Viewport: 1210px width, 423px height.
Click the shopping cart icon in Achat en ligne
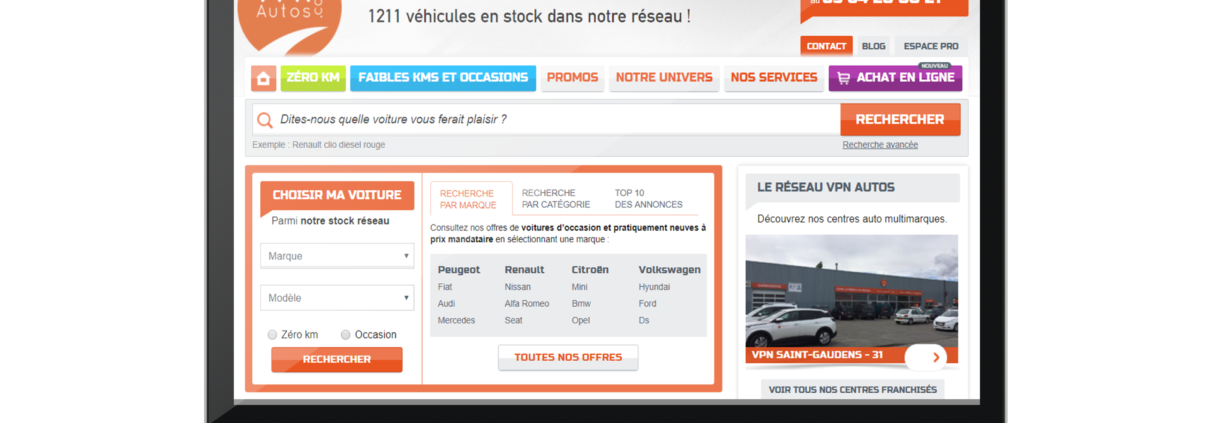tap(843, 78)
